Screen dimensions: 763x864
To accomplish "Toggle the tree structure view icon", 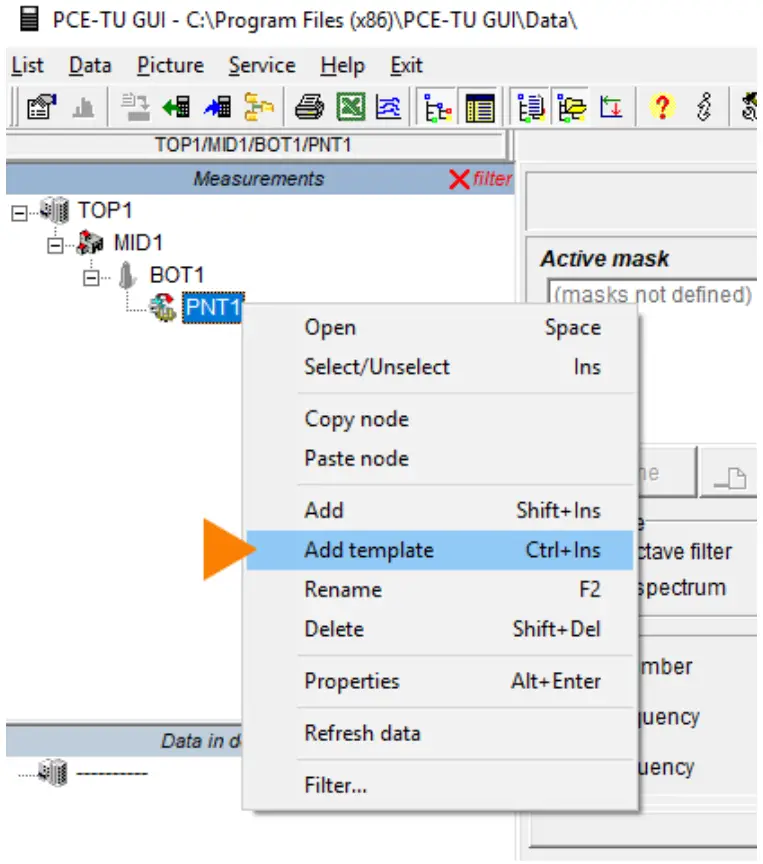I will (x=437, y=107).
